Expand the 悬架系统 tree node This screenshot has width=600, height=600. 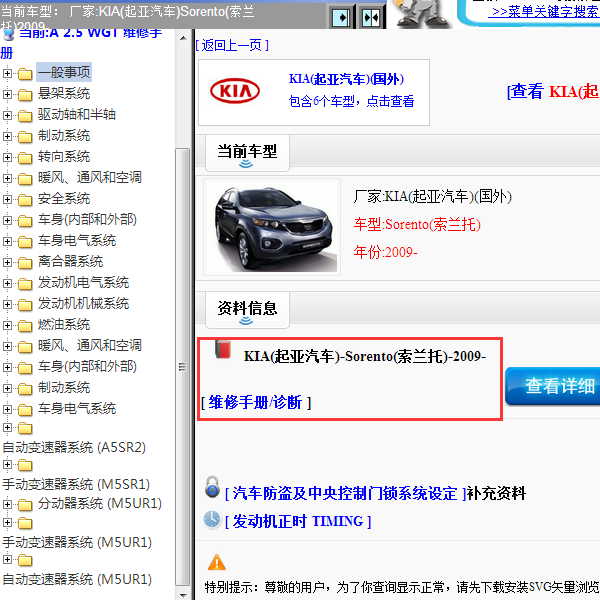[x=7, y=94]
